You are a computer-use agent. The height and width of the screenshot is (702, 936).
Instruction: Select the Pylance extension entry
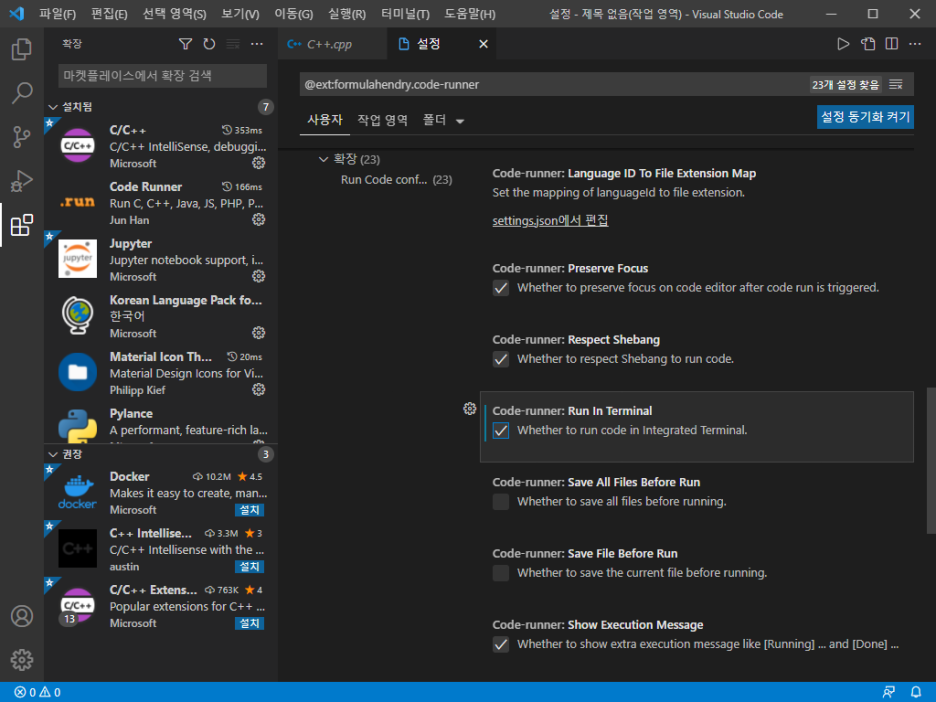pos(160,424)
